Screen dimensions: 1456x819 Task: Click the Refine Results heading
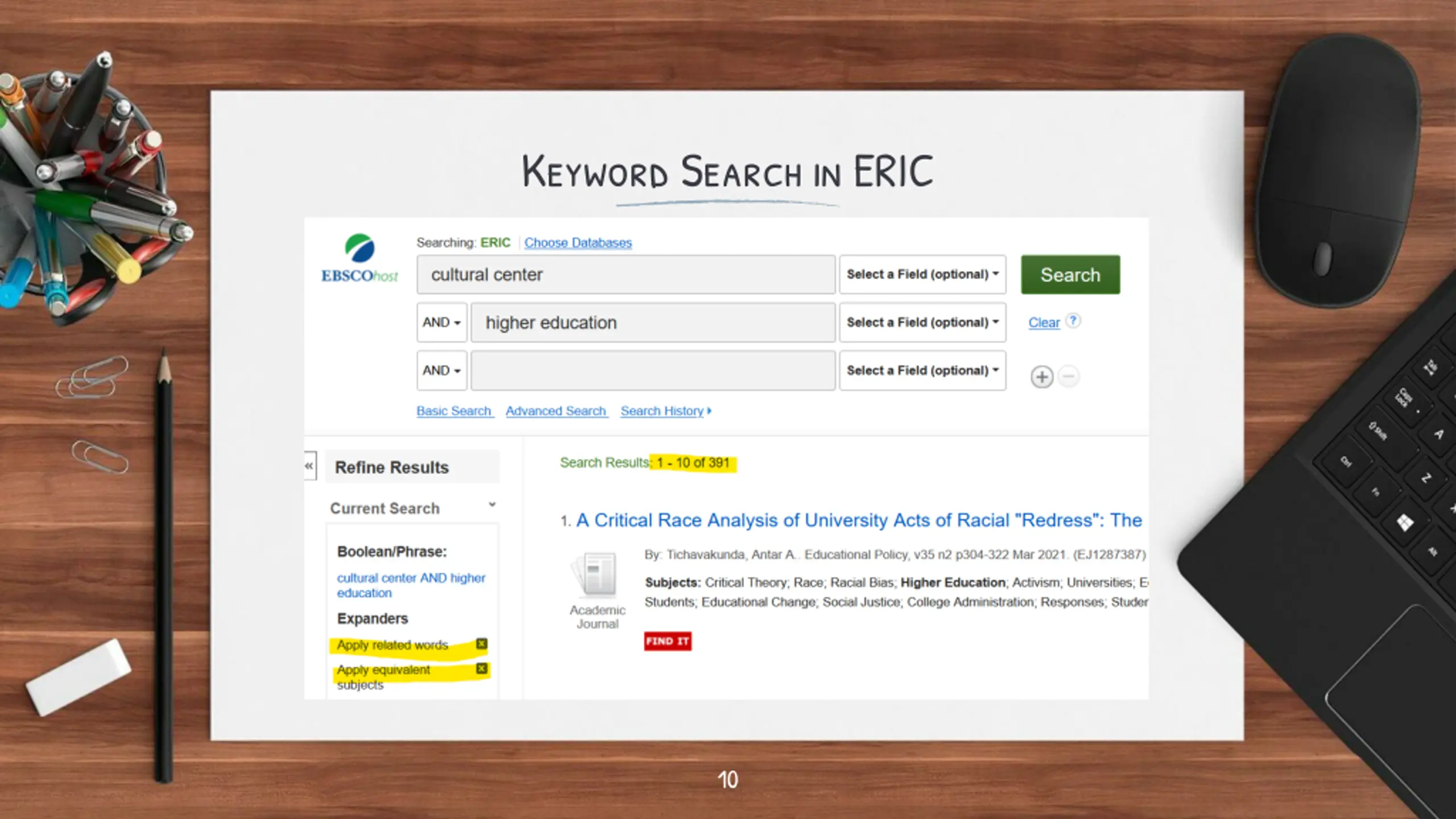(x=392, y=468)
